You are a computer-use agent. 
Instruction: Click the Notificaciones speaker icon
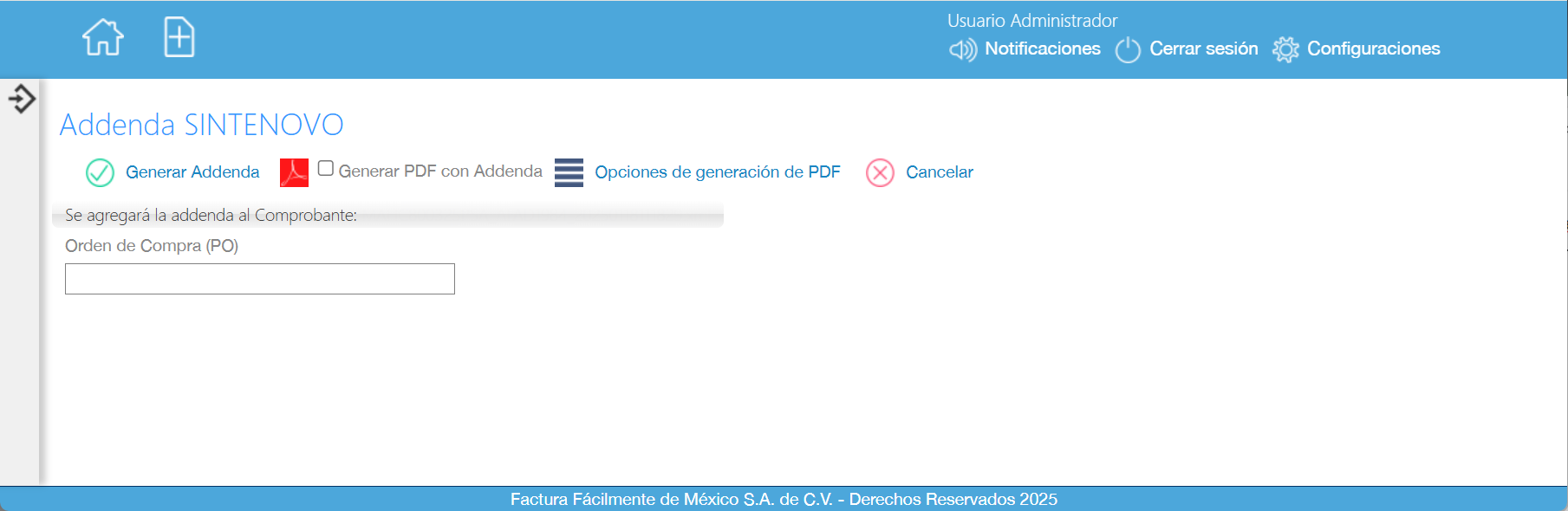[963, 49]
